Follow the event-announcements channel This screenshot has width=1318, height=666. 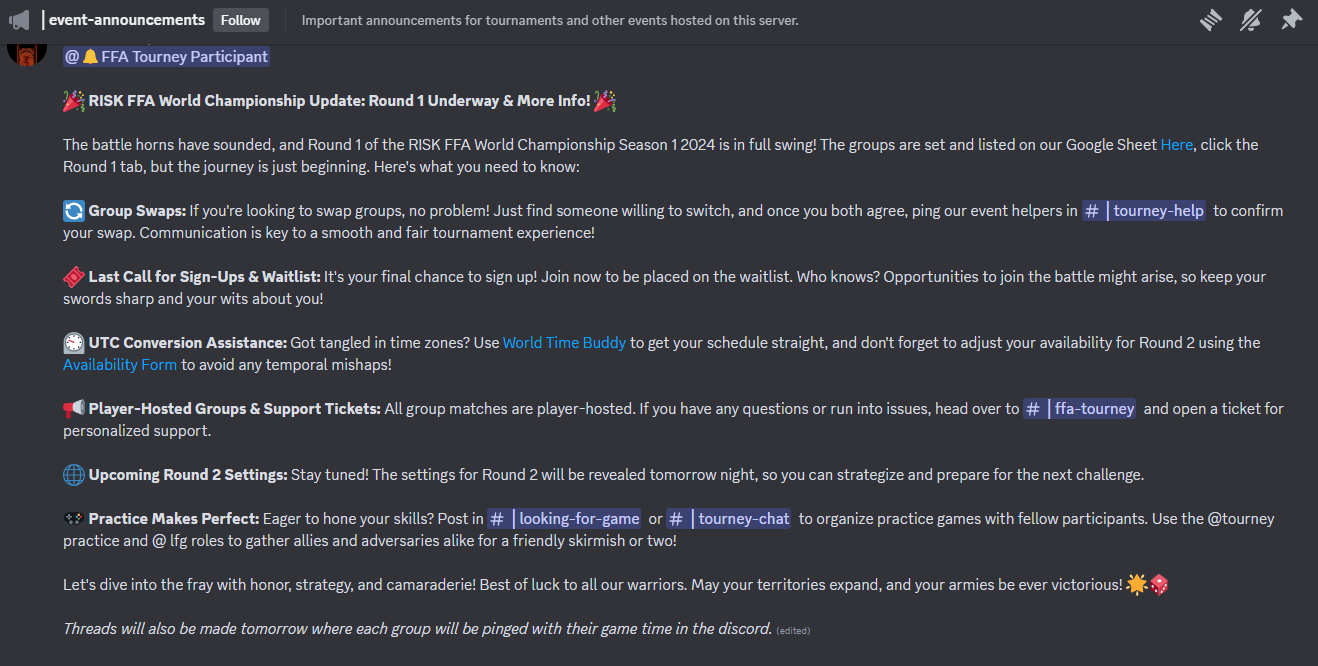[241, 20]
